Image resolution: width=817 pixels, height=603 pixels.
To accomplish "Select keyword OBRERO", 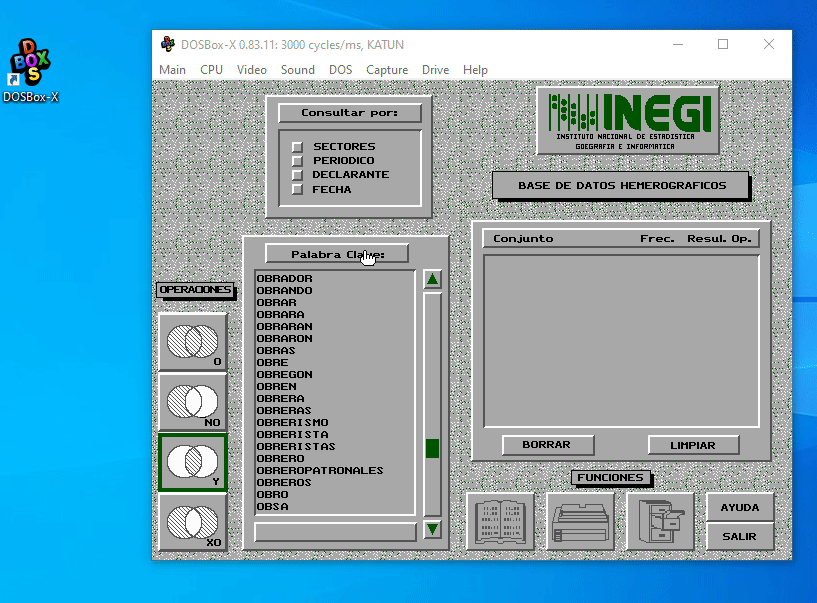I will 280,458.
